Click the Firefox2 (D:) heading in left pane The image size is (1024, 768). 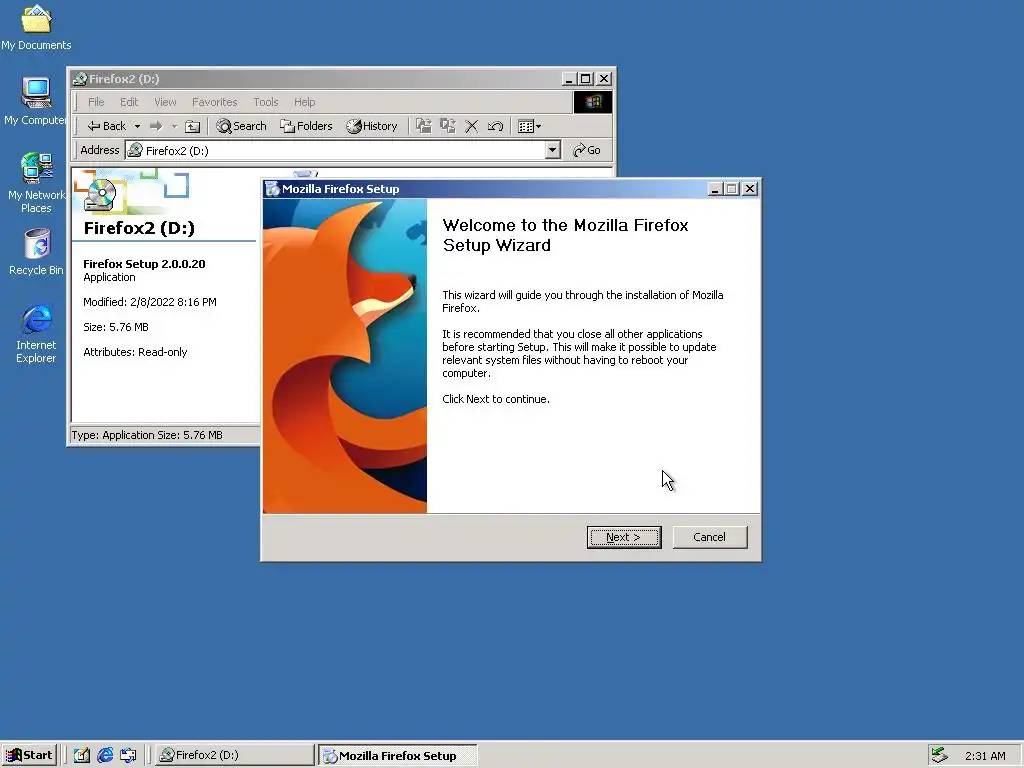click(x=139, y=228)
